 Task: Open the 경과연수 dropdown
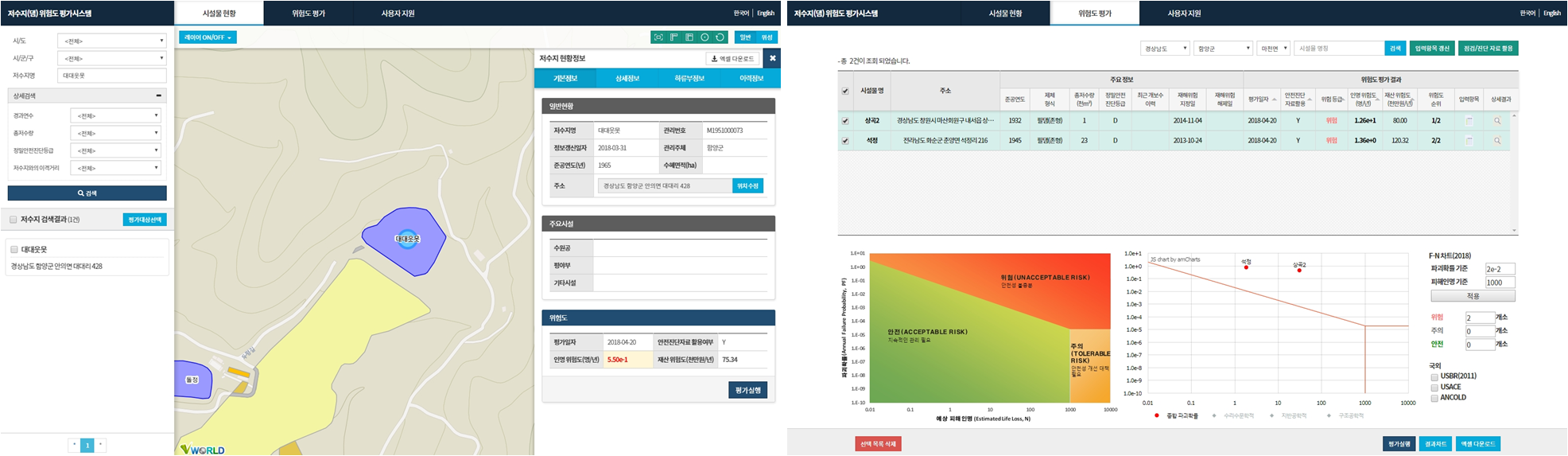(116, 115)
